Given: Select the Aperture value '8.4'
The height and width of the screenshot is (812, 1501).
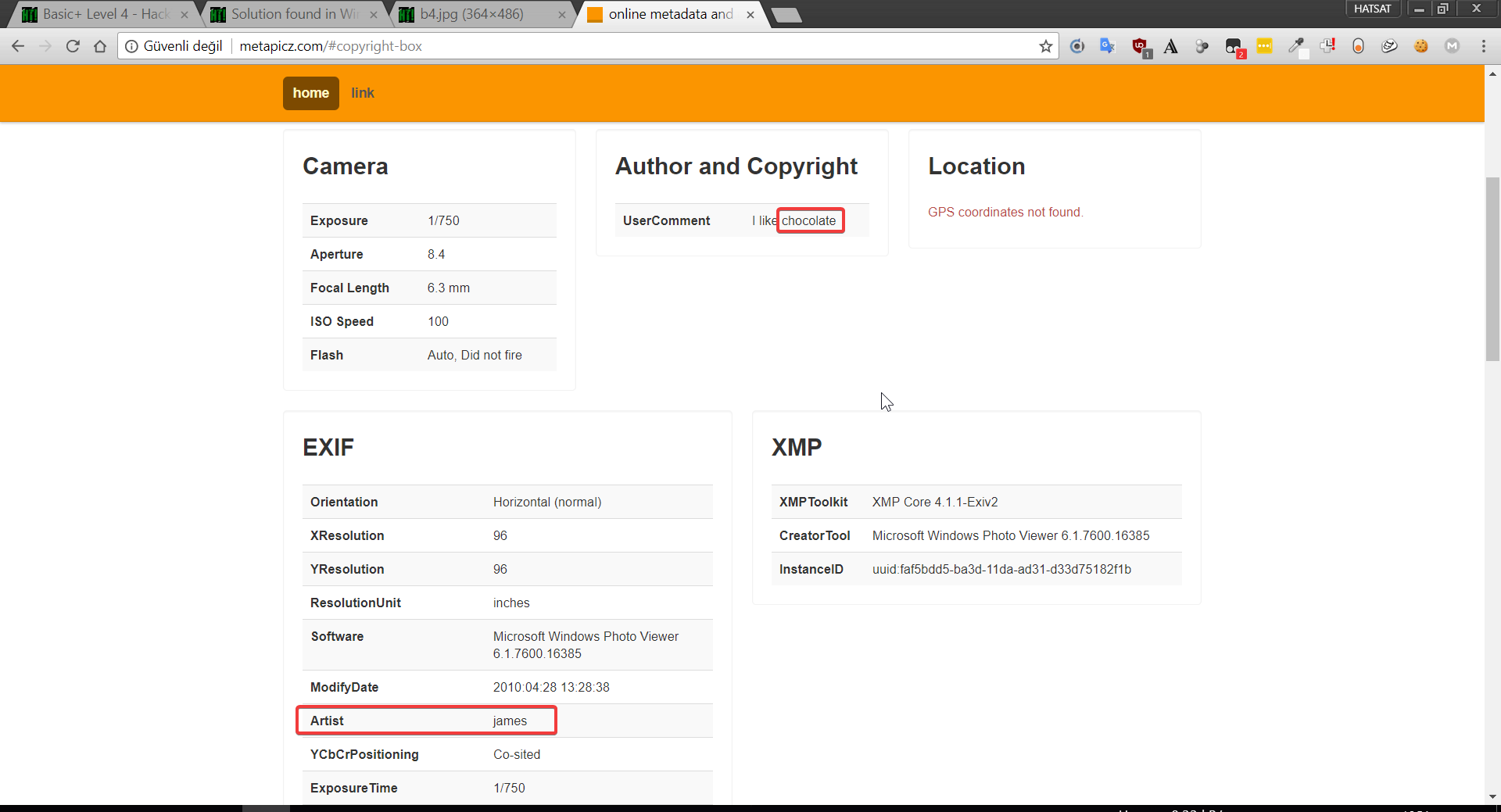Looking at the screenshot, I should [x=436, y=254].
